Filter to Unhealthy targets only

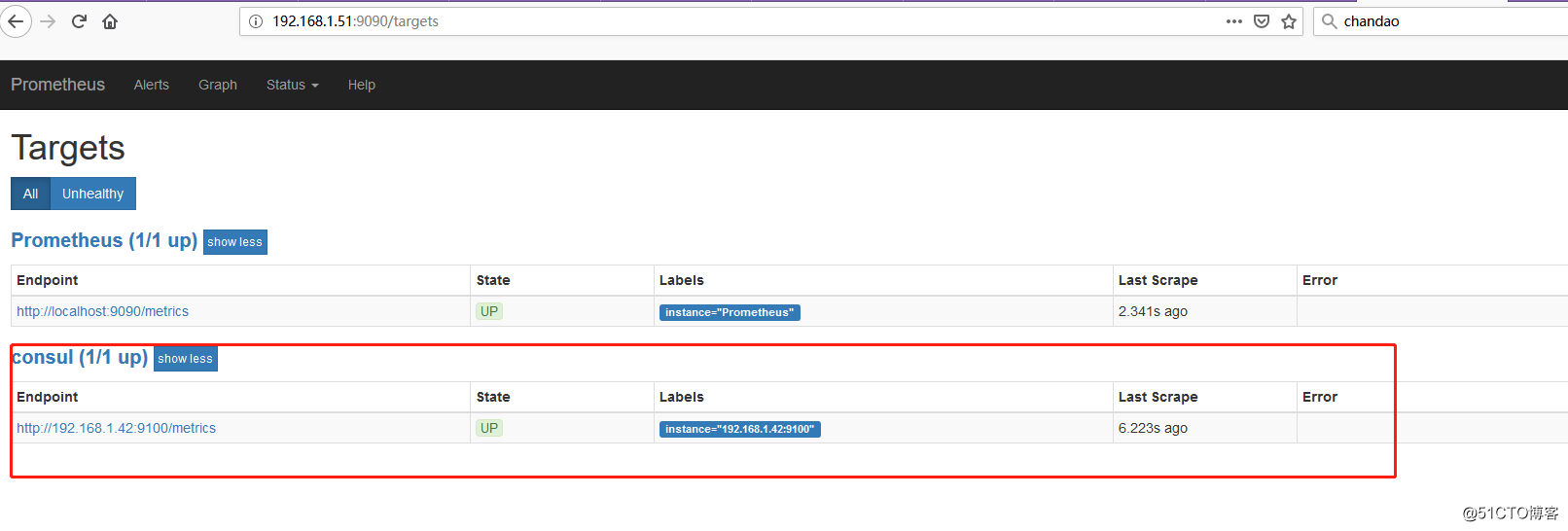92,194
